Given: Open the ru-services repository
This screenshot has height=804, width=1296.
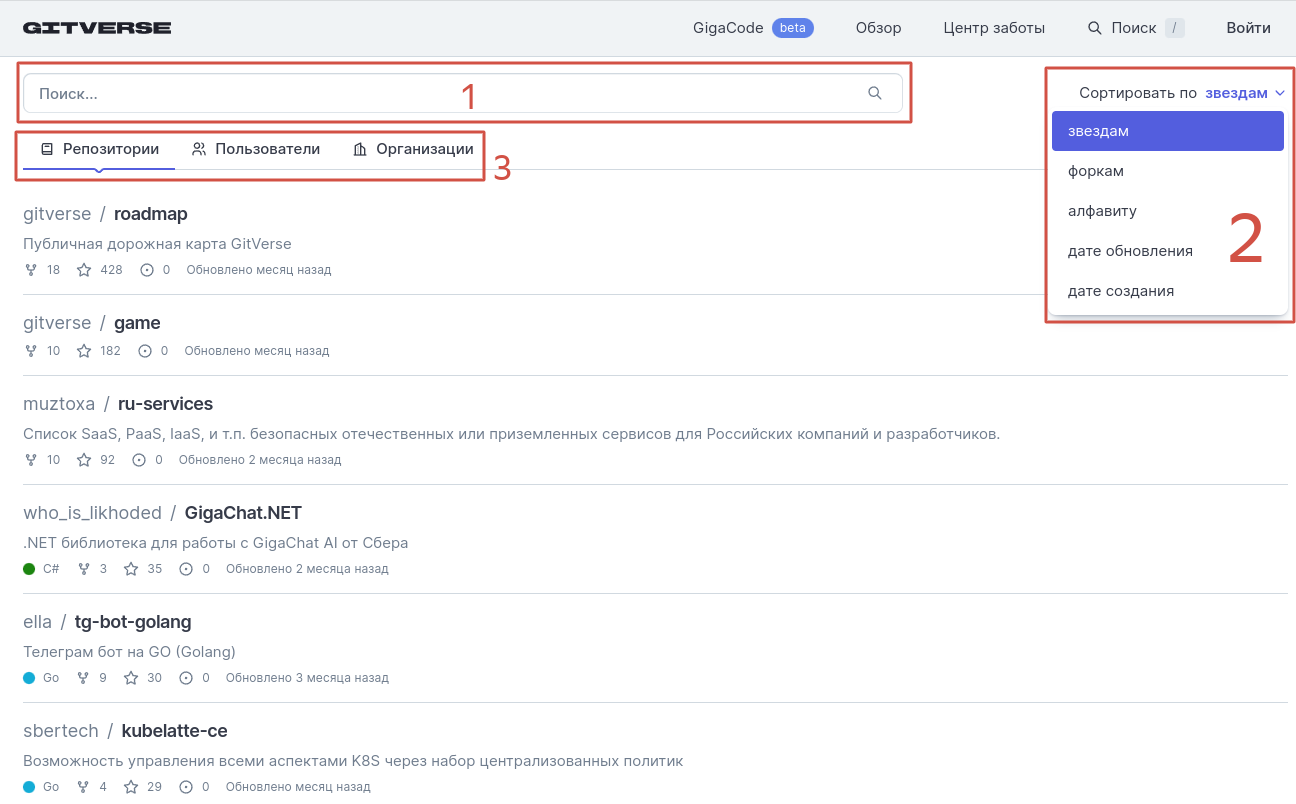Looking at the screenshot, I should point(165,404).
